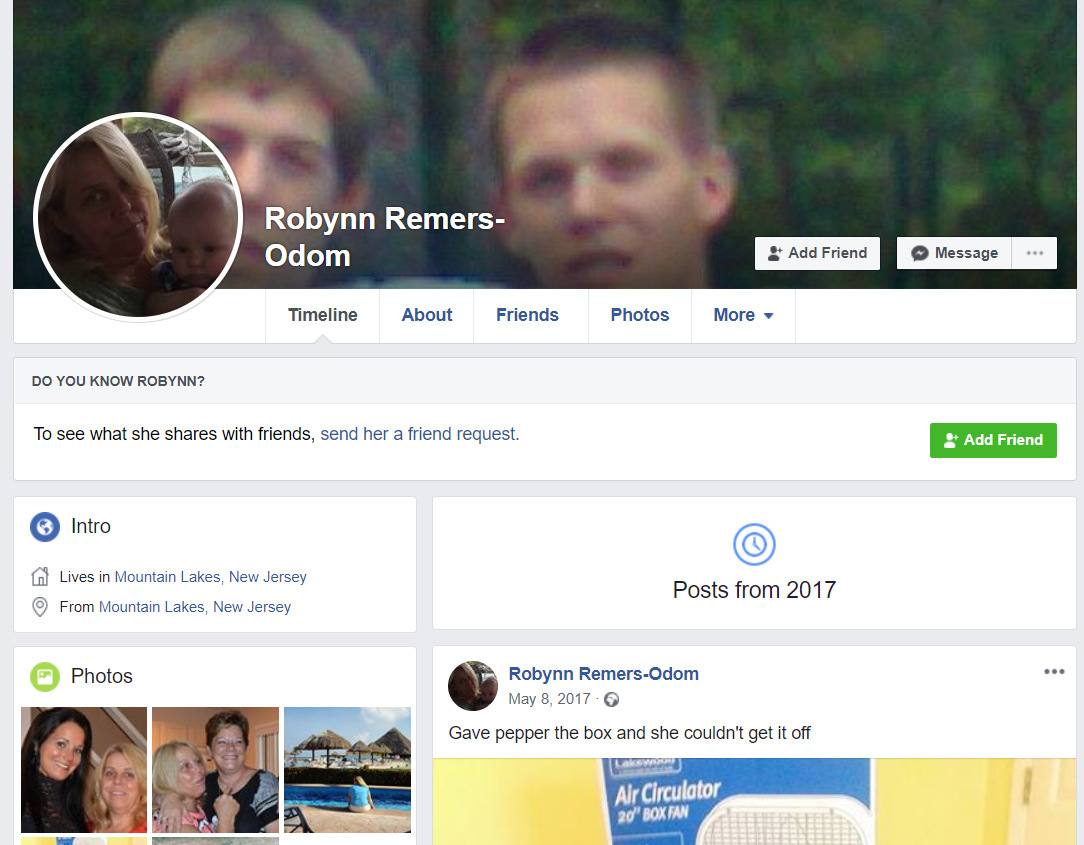
Task: Click the location pin icon beside 'From'
Action: click(40, 606)
